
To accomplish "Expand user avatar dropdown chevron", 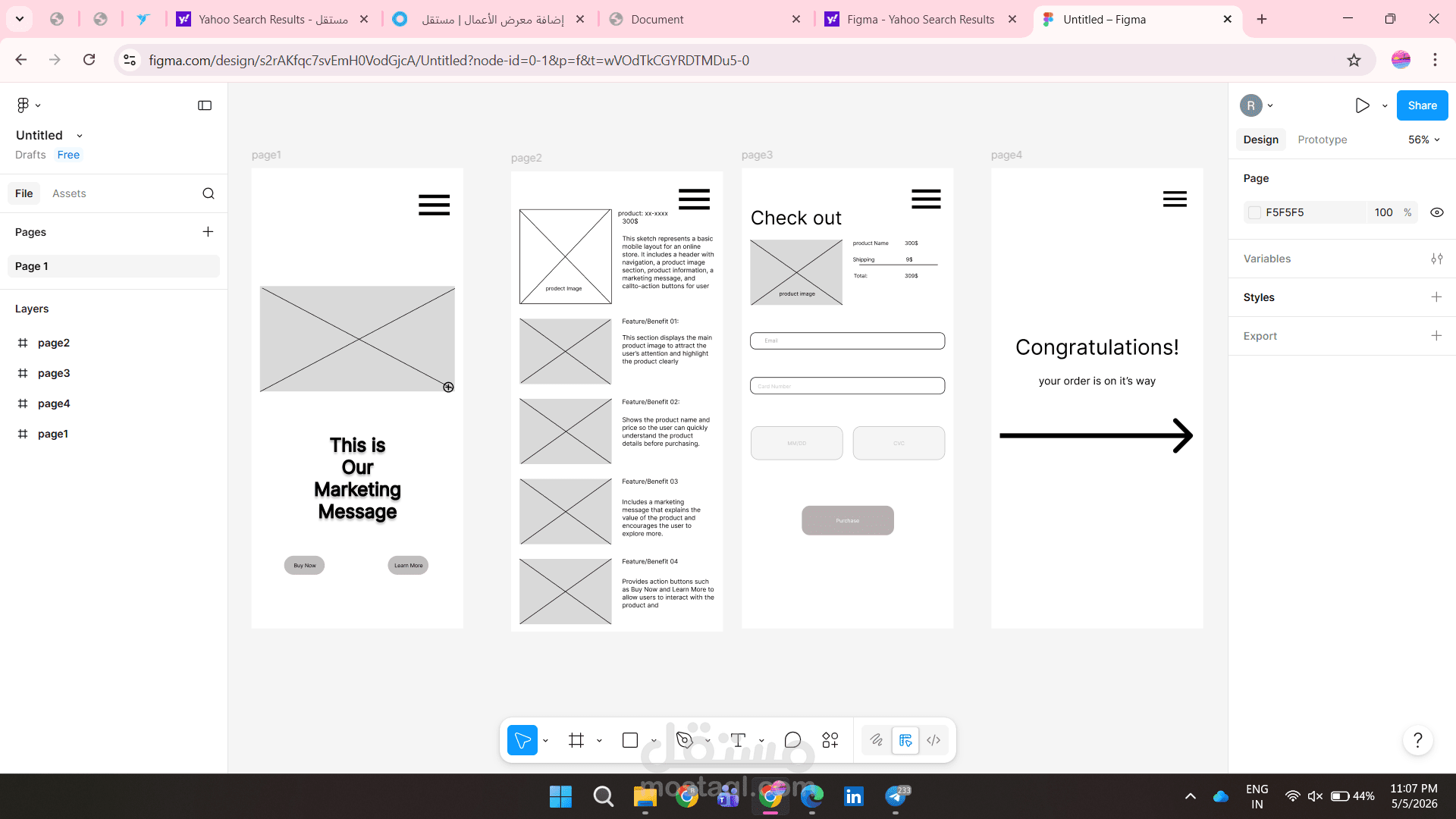I will pos(1270,106).
